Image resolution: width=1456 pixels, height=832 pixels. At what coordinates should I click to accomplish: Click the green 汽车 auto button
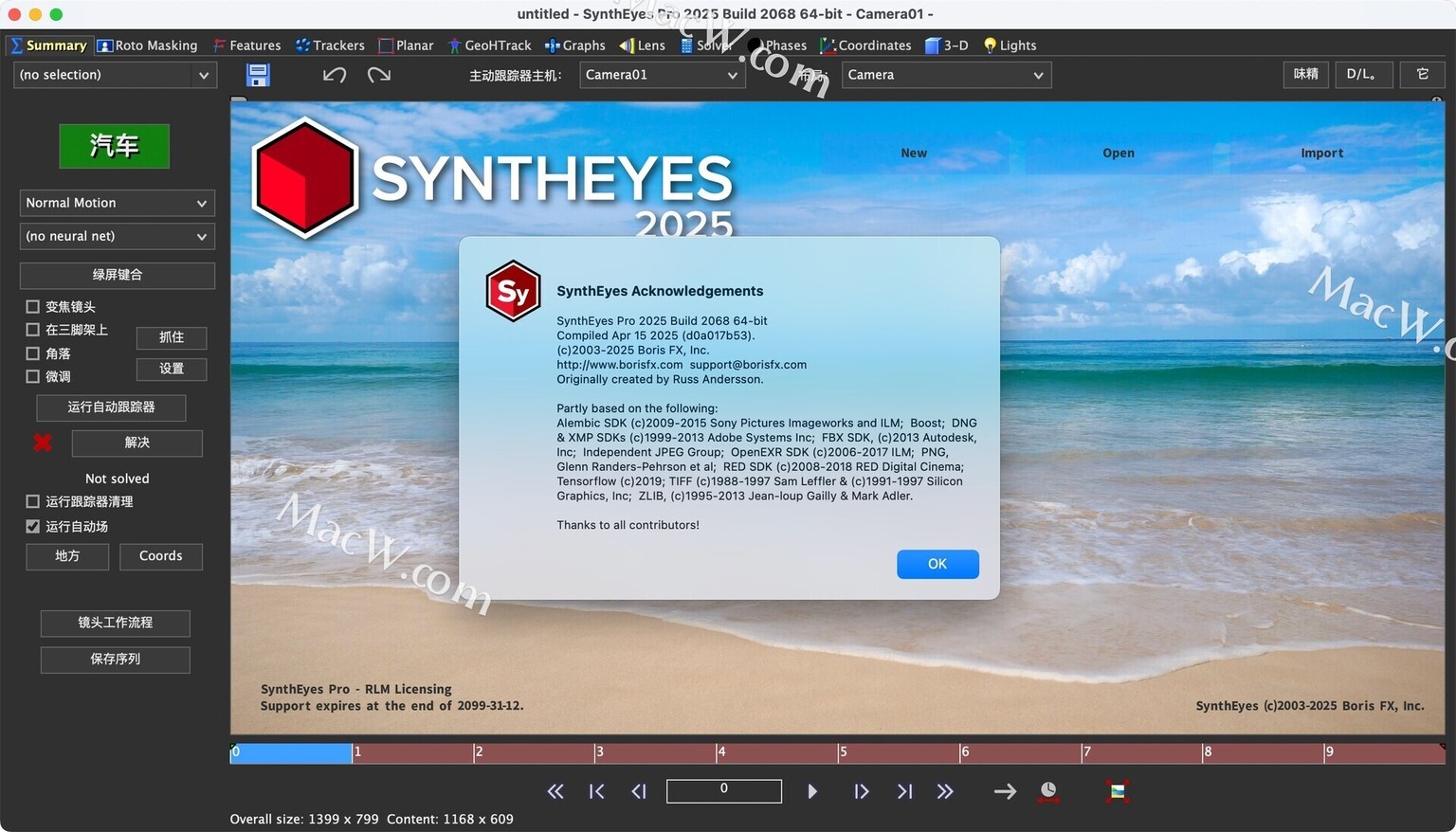115,146
